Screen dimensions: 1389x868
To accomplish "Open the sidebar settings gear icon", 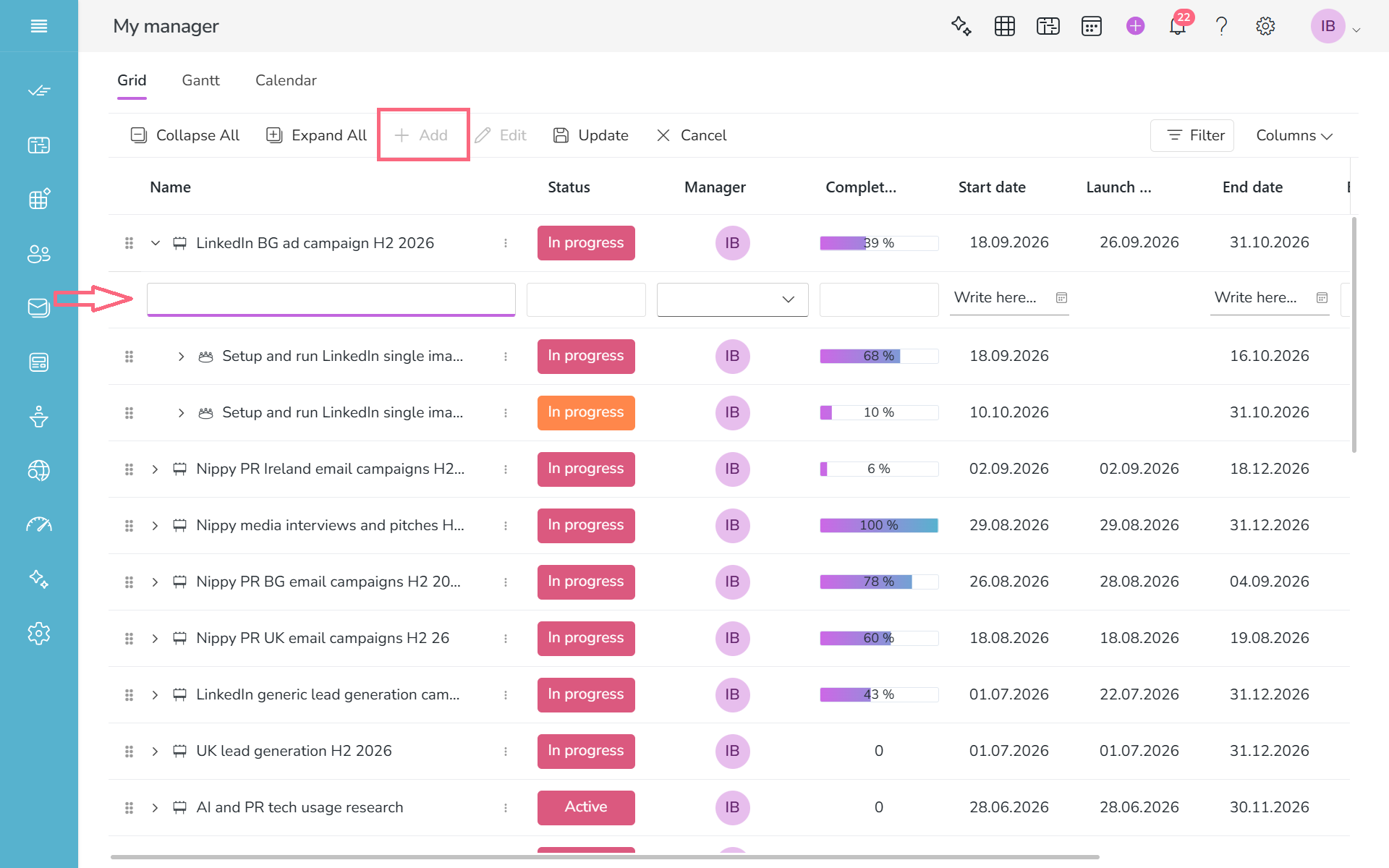I will coord(39,633).
